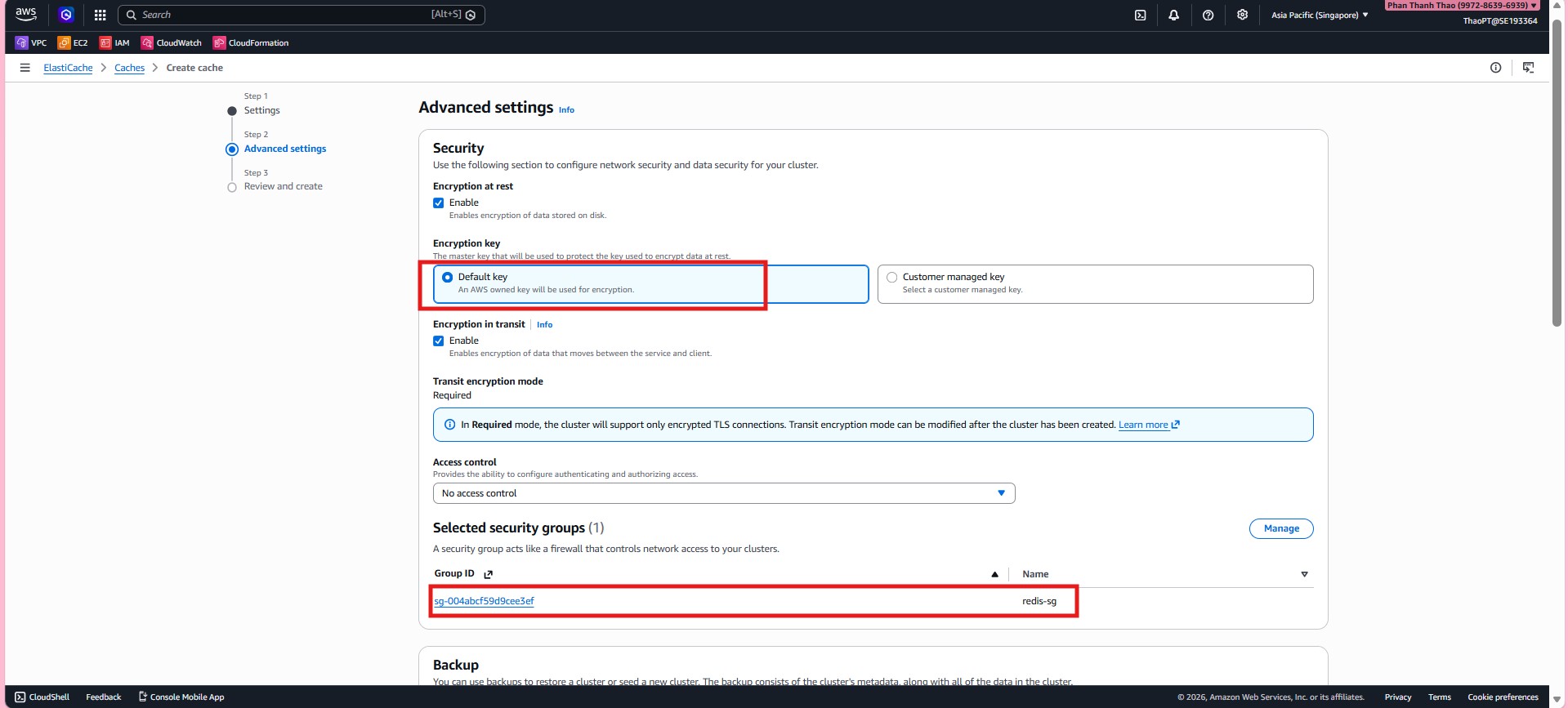1568x708 pixels.
Task: Open the Terms footer link
Action: coord(1440,697)
